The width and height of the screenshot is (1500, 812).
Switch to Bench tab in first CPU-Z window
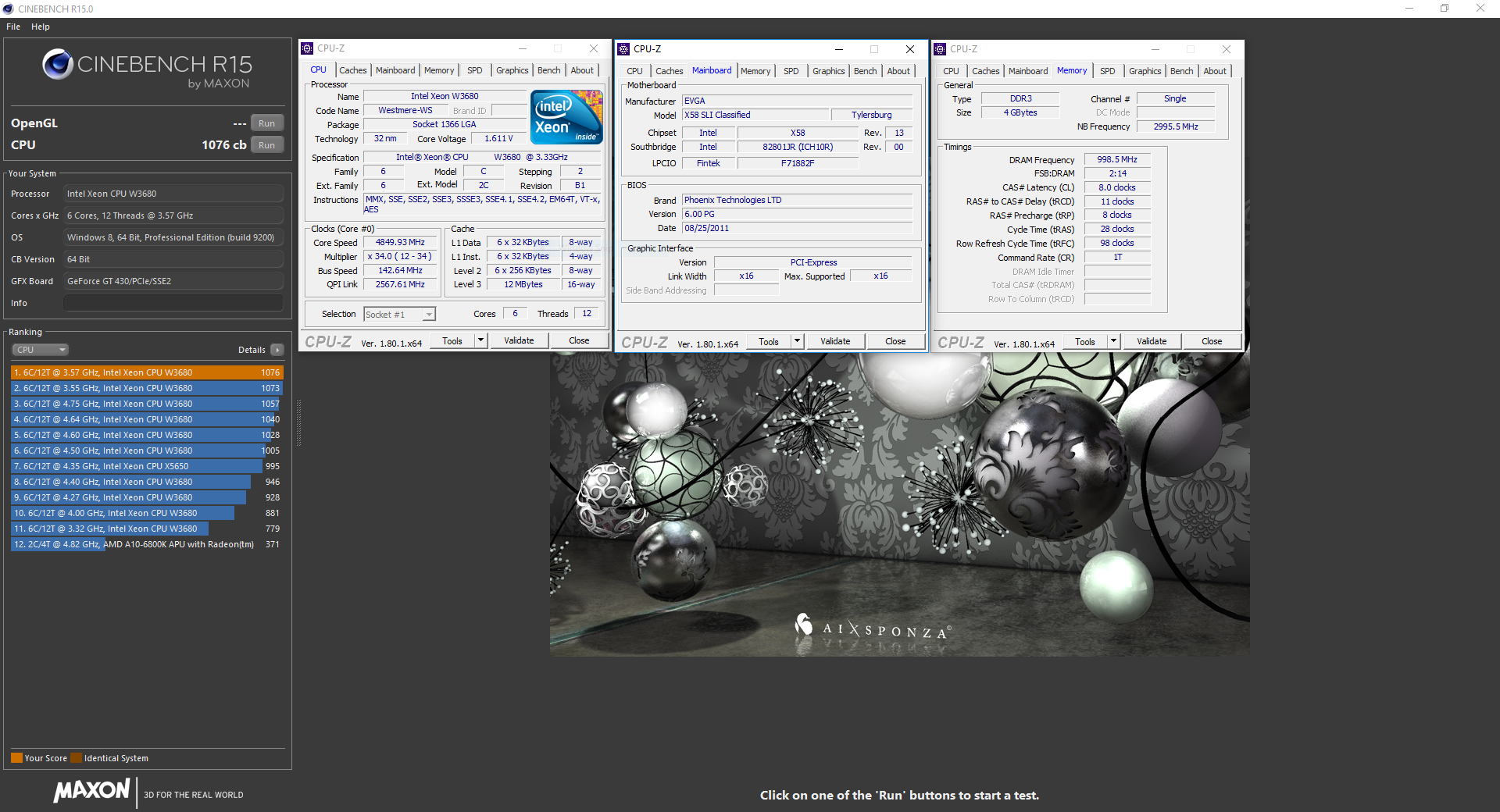pos(549,70)
